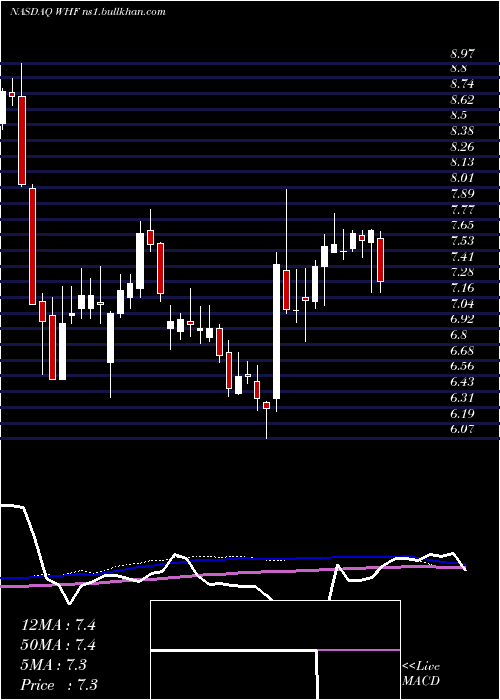Image resolution: width=500 pixels, height=700 pixels.
Task: Click the 7.65 price axis label
Action: pyautogui.click(x=462, y=225)
